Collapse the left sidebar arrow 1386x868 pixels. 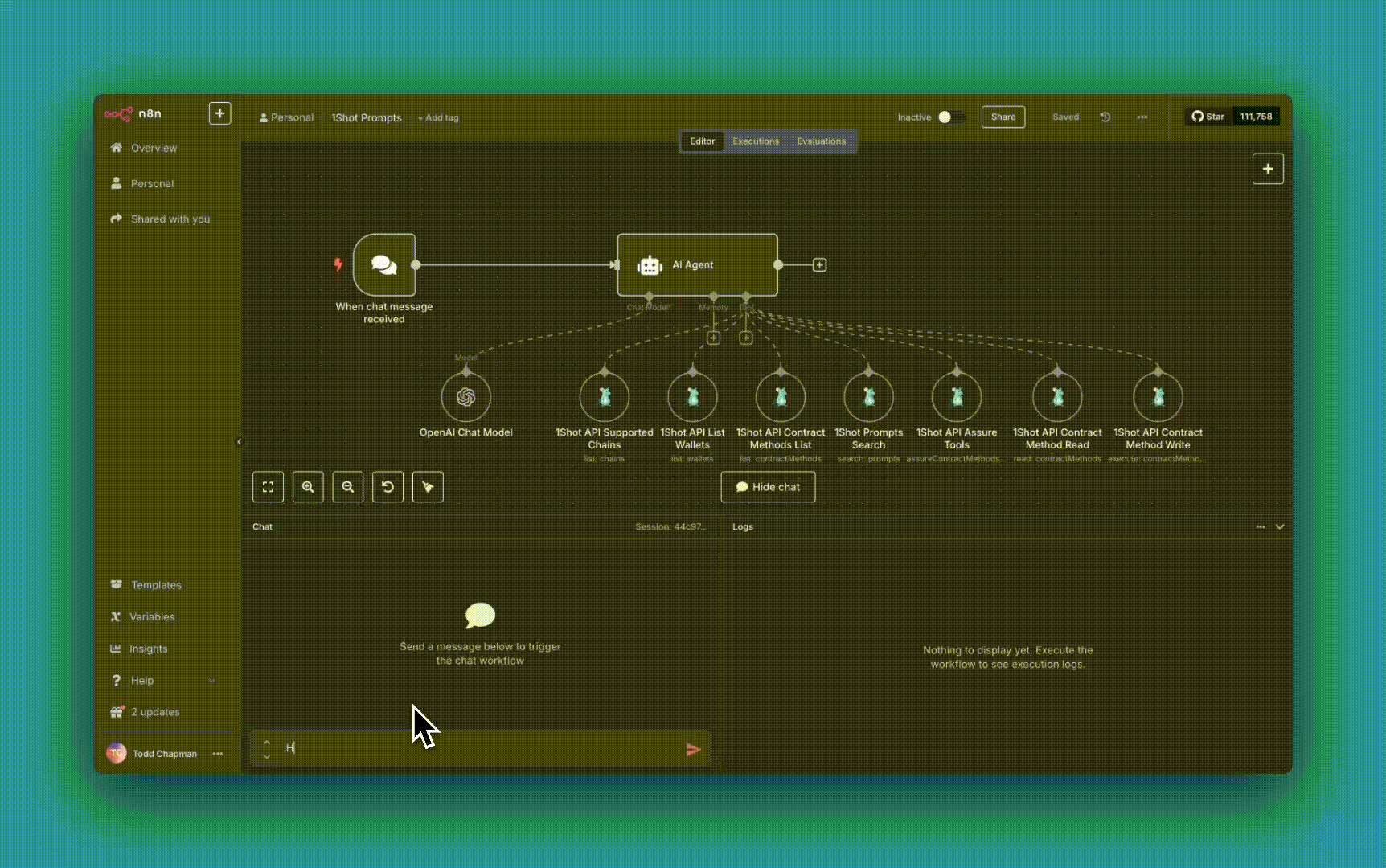click(239, 442)
